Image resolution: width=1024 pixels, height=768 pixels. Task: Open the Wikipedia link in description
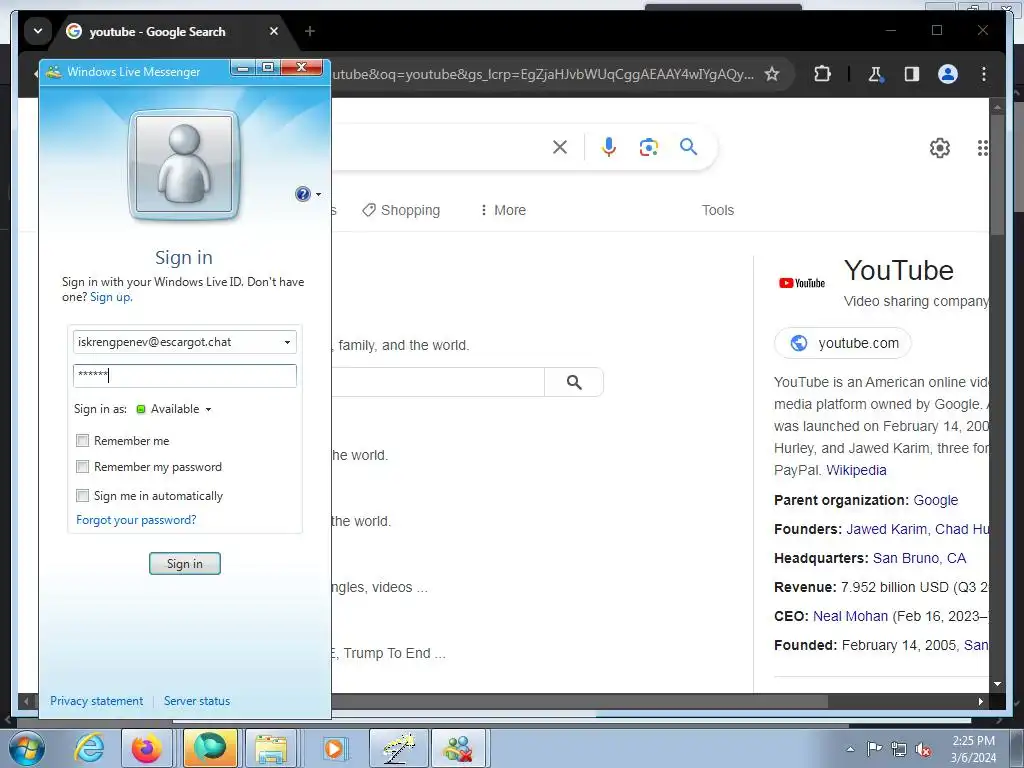(x=856, y=470)
